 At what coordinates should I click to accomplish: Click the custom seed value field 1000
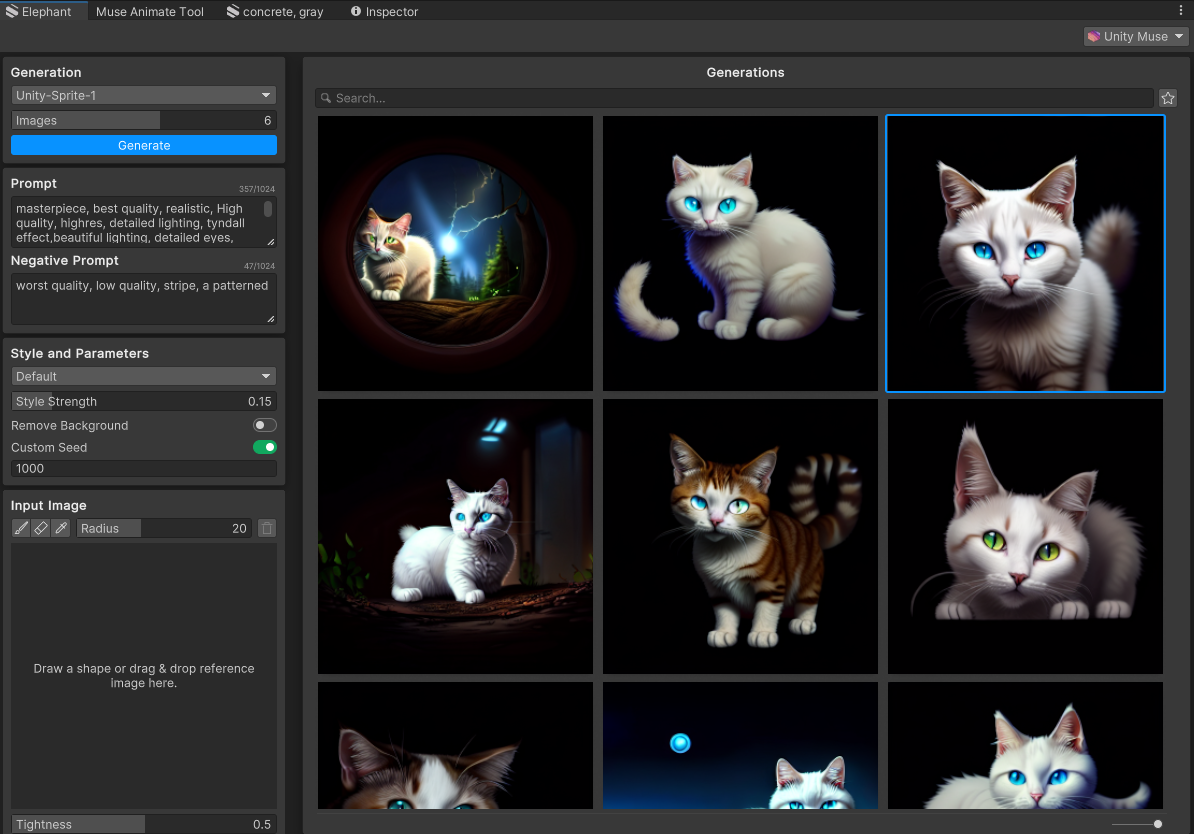(x=143, y=468)
